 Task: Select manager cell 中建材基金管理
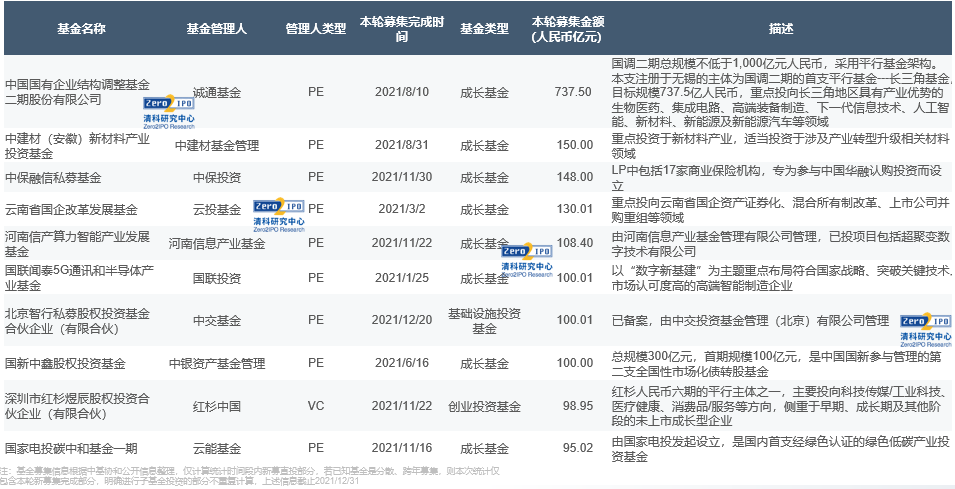(217, 146)
